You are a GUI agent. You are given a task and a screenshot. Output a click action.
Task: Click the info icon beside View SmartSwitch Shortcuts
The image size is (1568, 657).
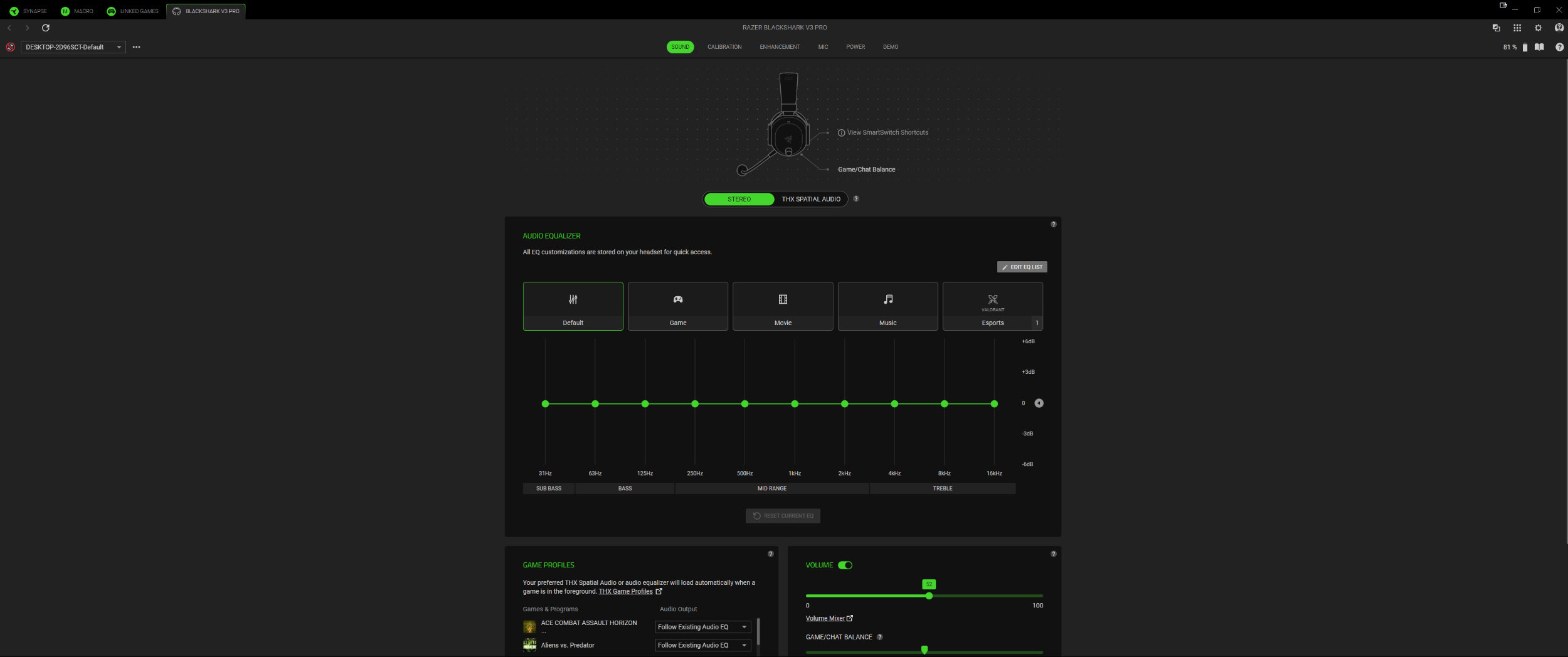(841, 132)
